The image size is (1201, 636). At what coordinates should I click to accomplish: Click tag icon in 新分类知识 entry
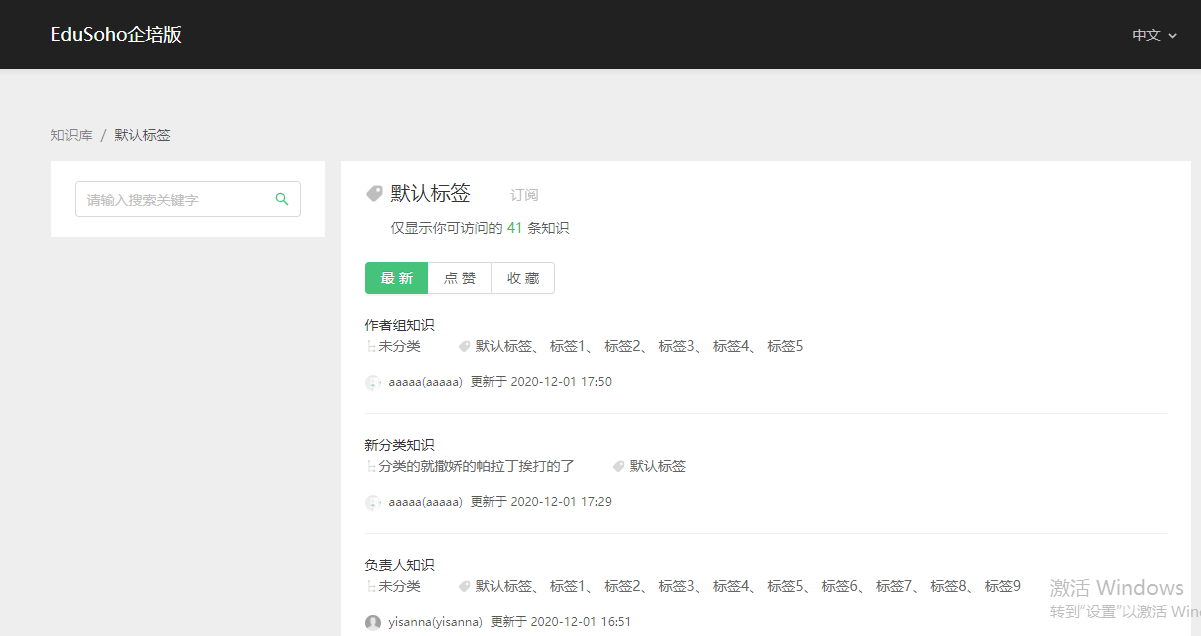618,466
